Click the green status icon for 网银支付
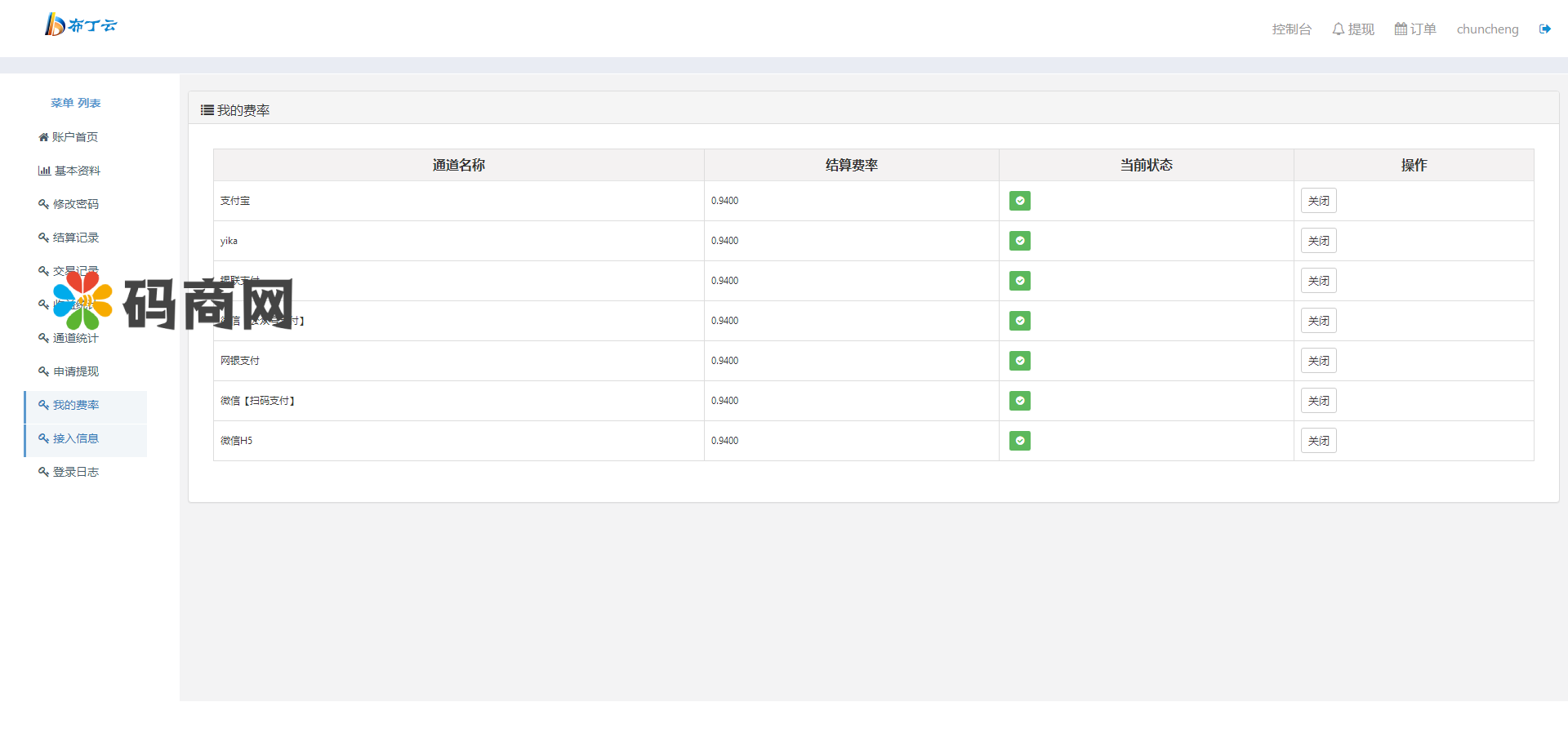This screenshot has width=1568, height=742. 1019,361
